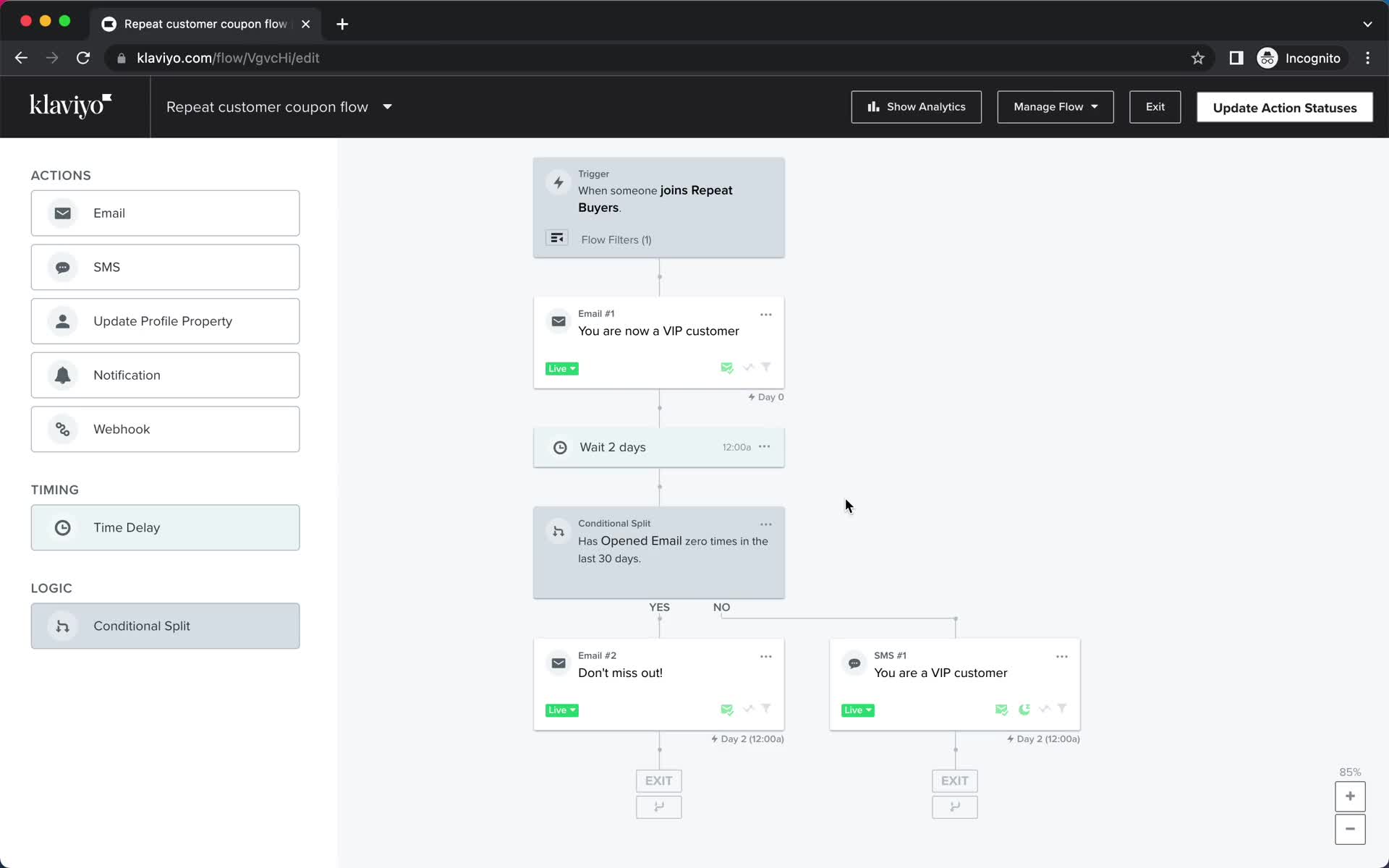Click Show Analytics button
1389x868 pixels.
coord(917,107)
